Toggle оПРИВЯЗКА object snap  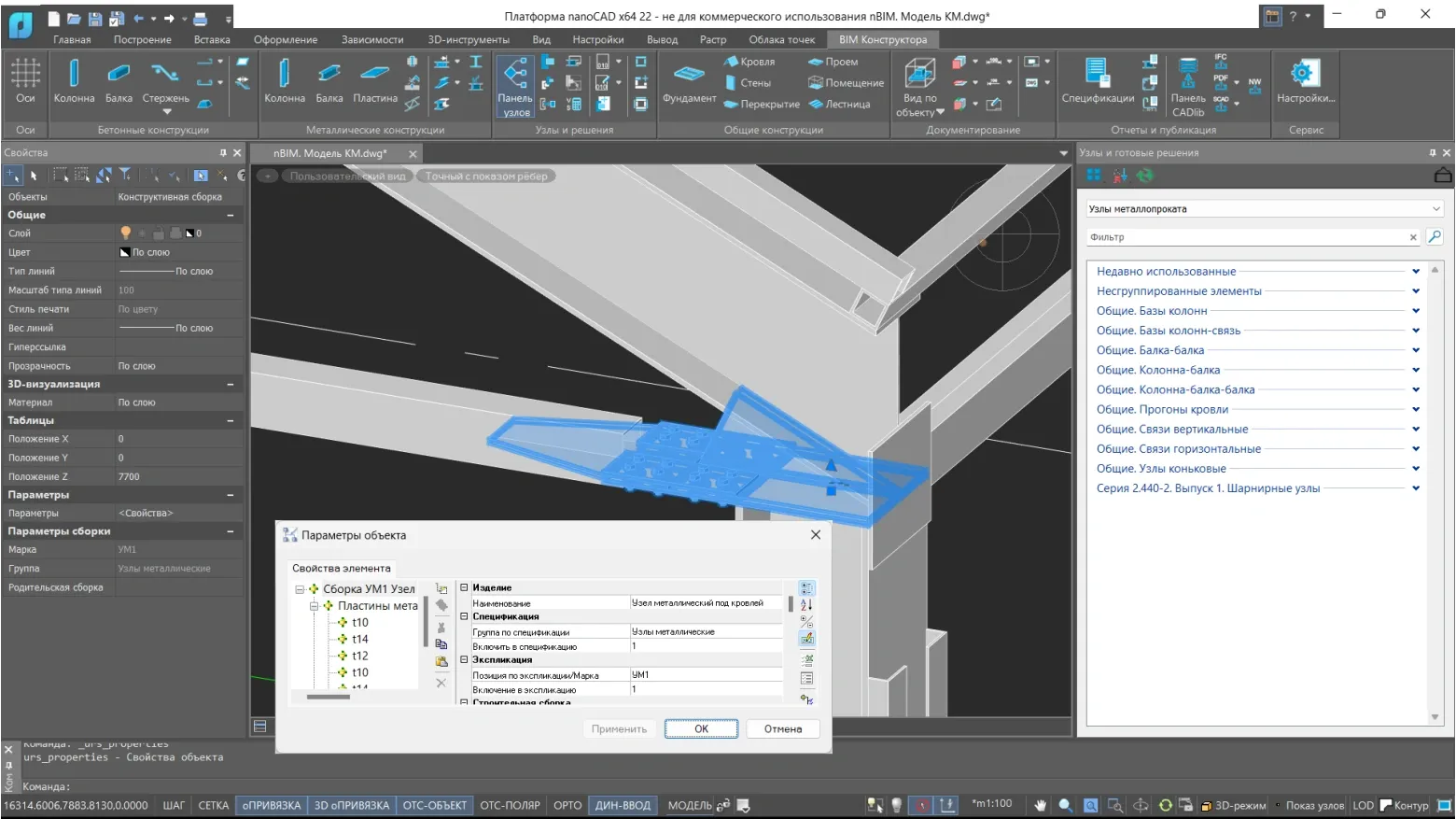click(272, 805)
